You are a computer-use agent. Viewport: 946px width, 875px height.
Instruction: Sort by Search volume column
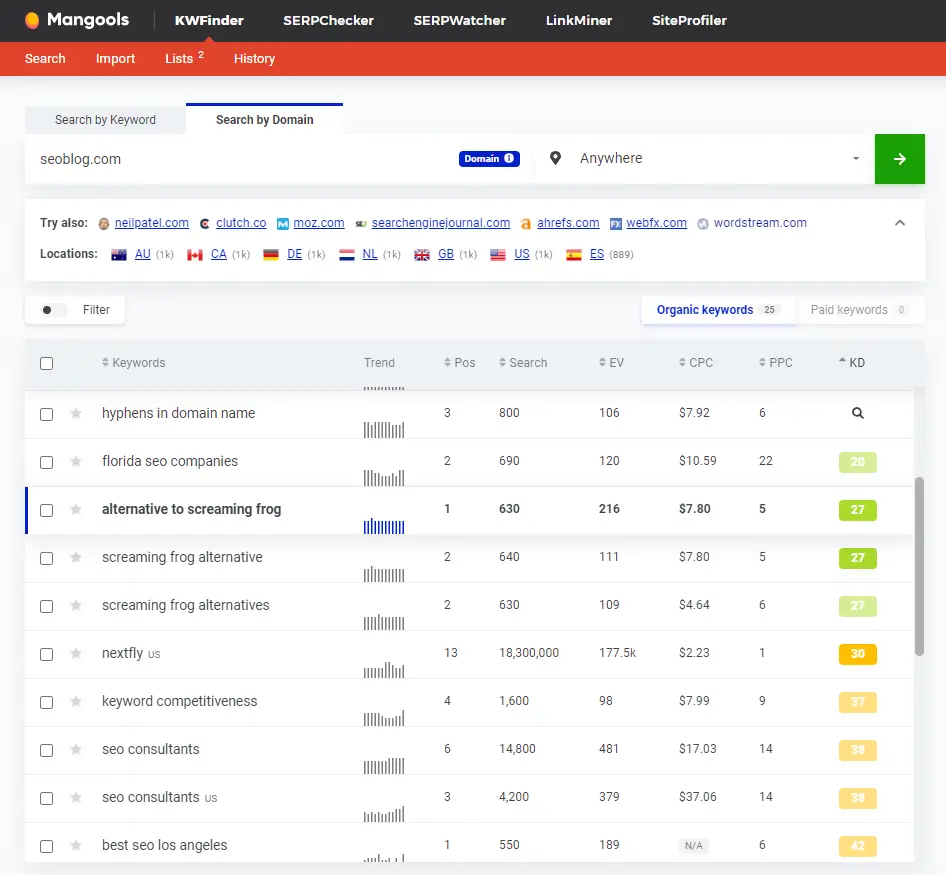point(523,363)
